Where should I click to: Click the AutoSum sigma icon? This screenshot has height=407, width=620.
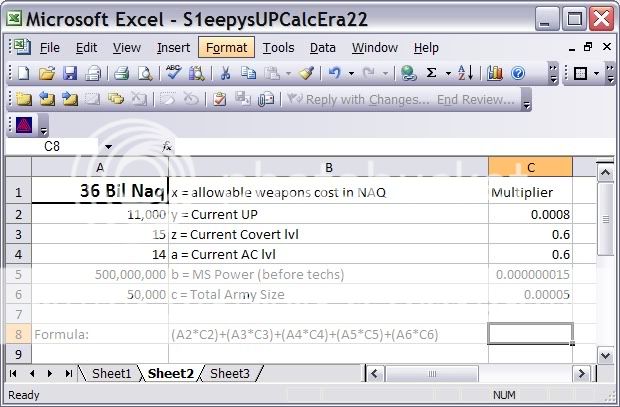[432, 73]
